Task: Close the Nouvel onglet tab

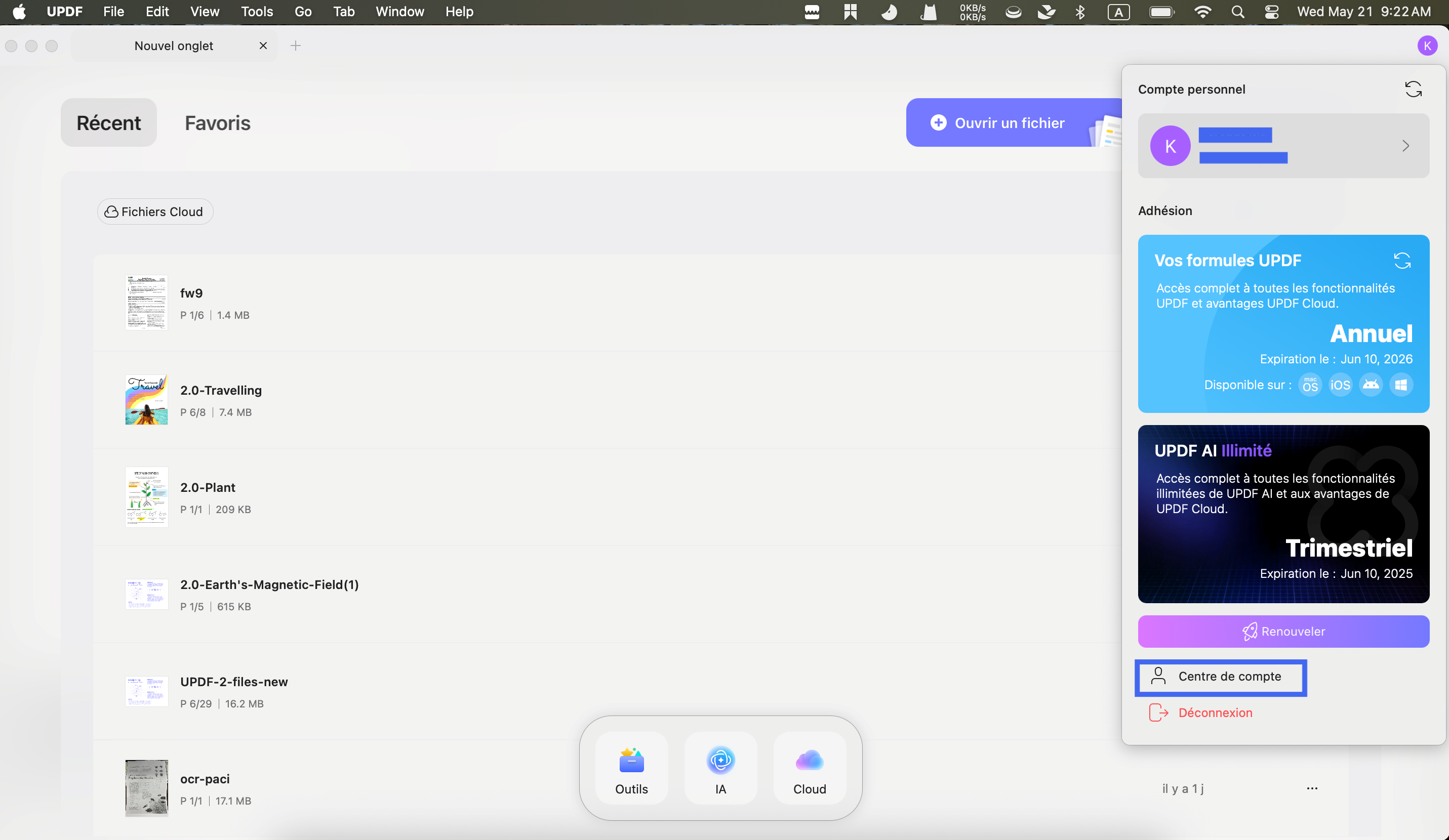Action: 263,46
